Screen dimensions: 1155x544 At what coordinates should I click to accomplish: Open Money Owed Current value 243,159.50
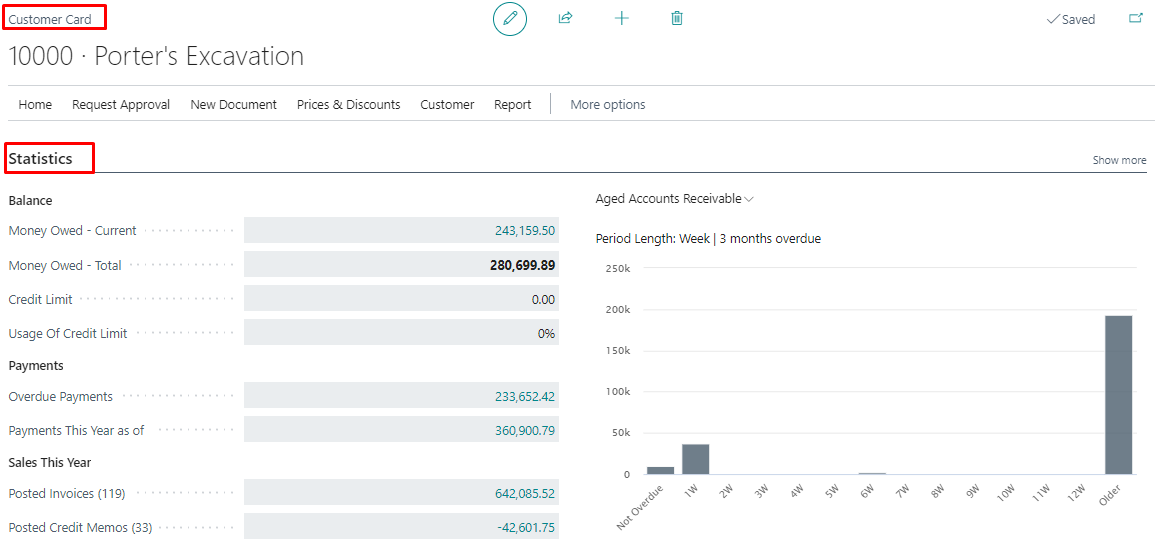pos(525,231)
